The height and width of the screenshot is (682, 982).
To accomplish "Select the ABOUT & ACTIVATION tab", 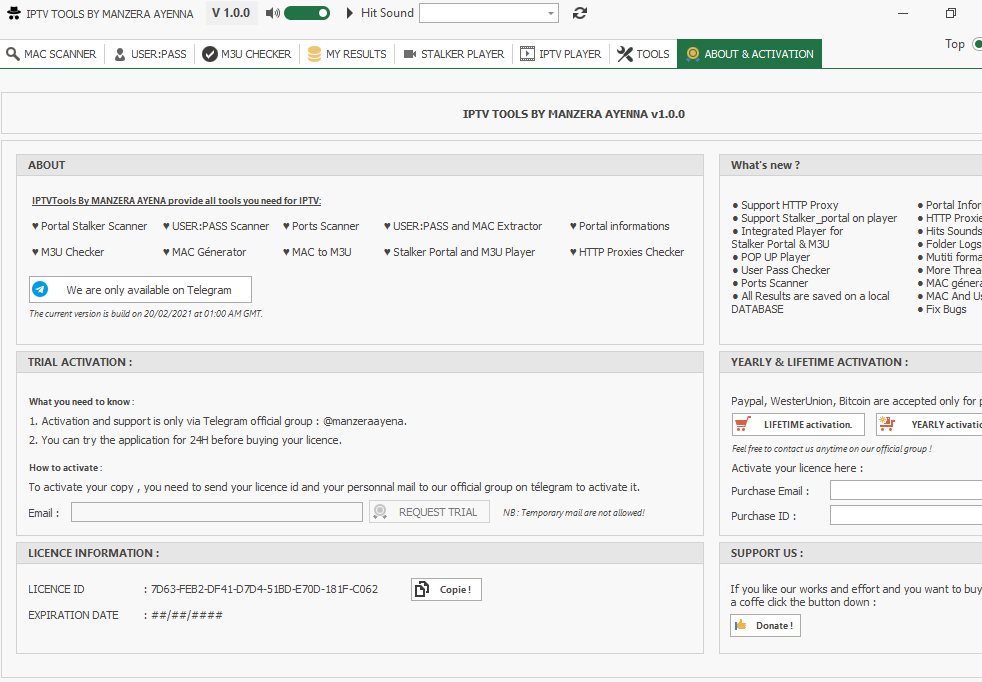I will 750,54.
